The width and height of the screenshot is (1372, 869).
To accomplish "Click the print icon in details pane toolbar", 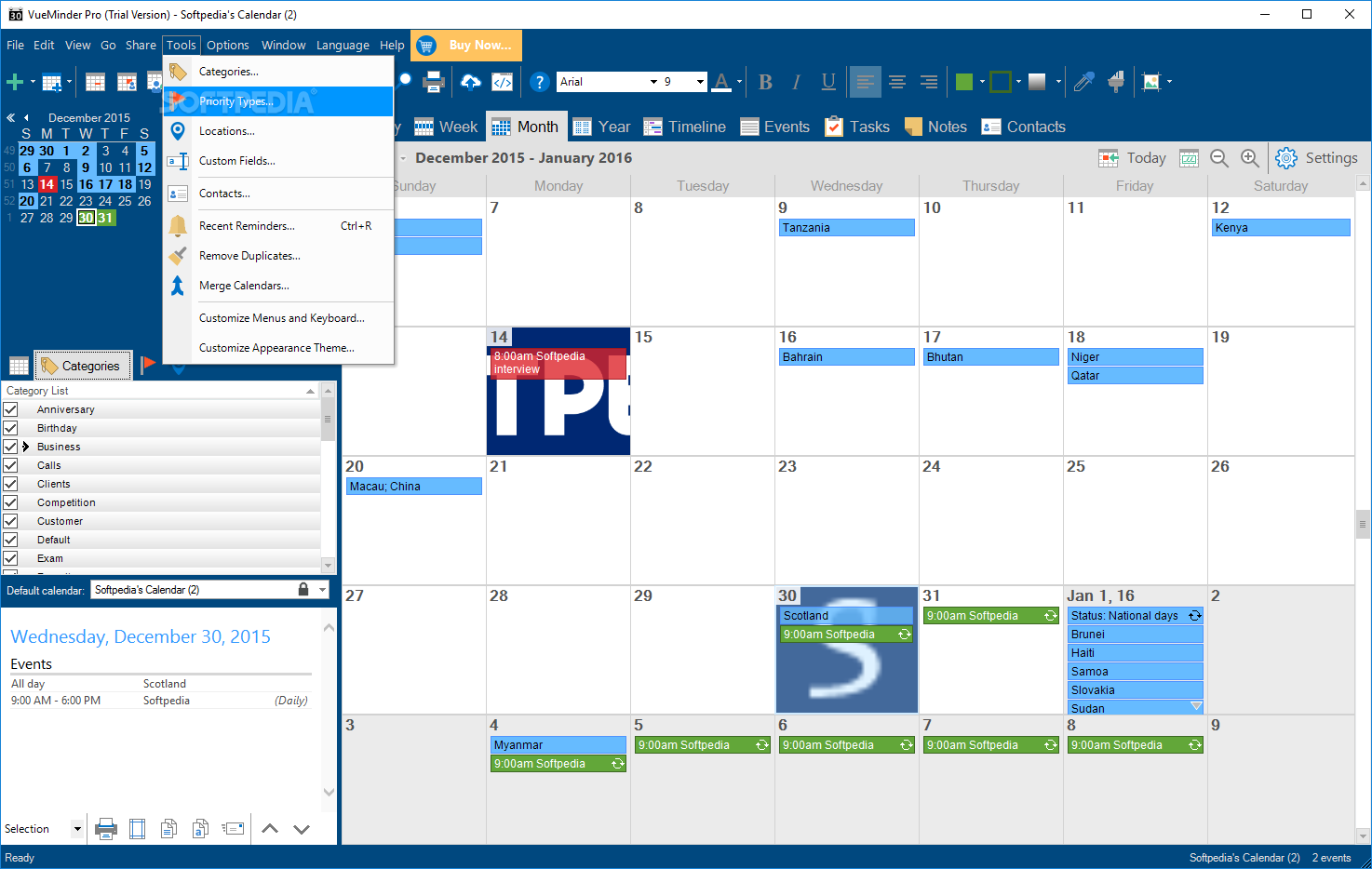I will pos(106,828).
